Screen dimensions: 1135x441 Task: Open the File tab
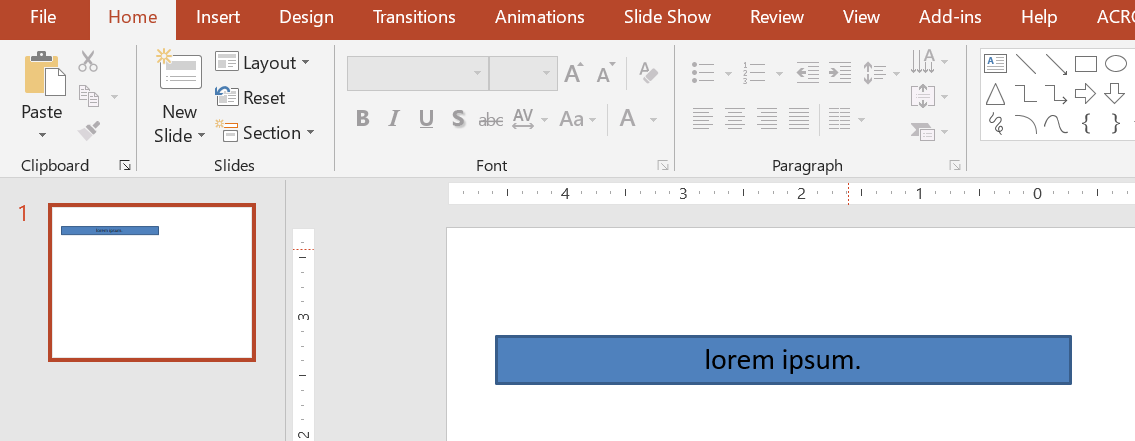[x=43, y=17]
